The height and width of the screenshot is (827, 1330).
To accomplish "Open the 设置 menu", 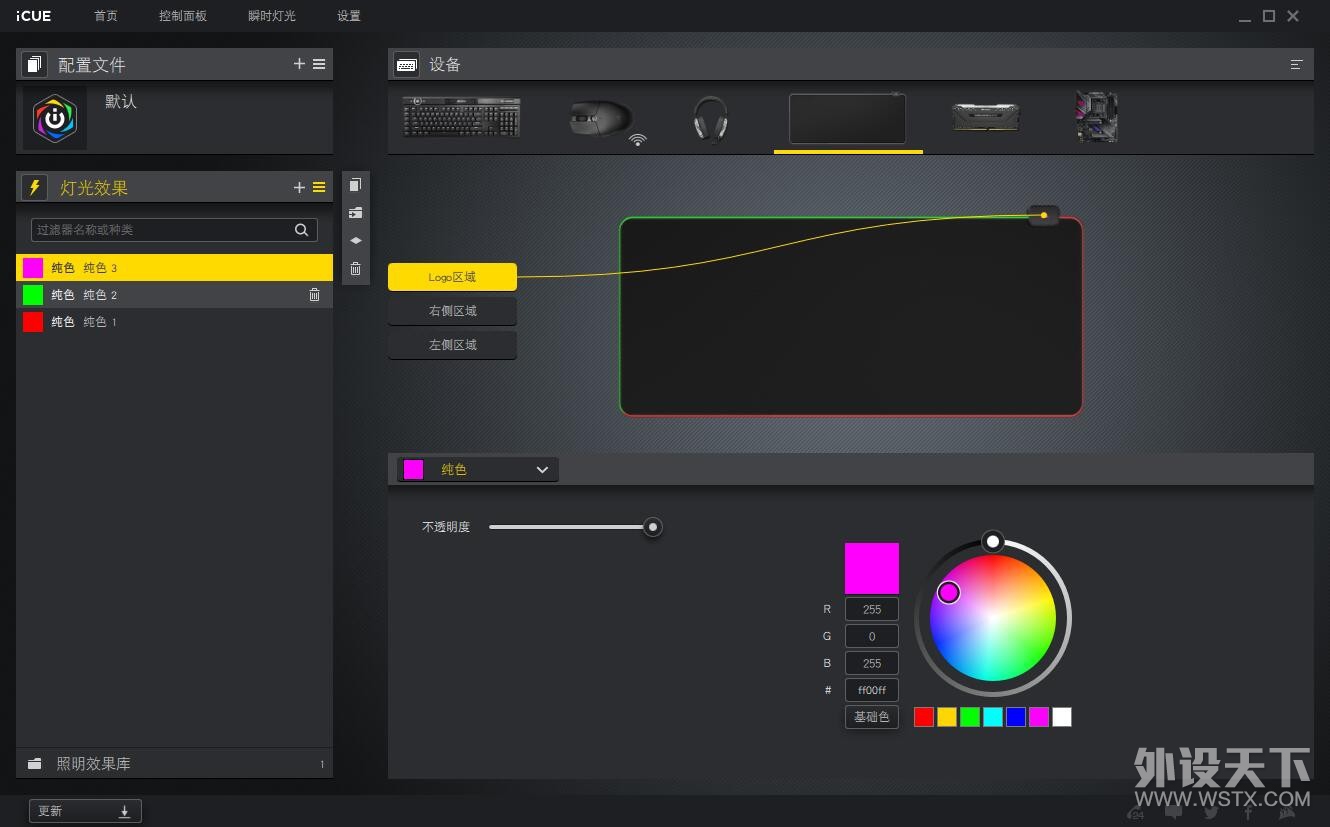I will coord(349,16).
